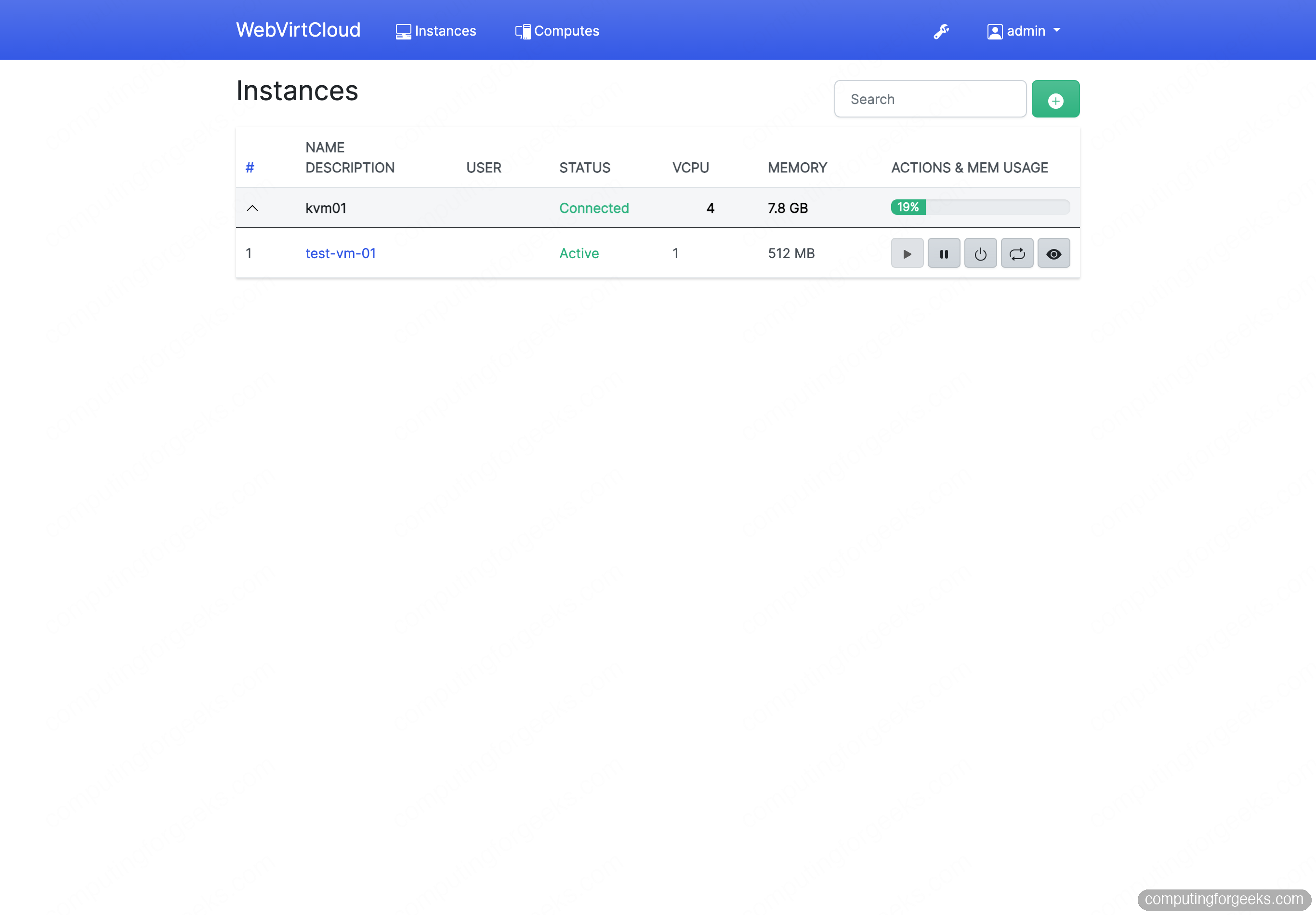Click the Instances page heading

297,91
